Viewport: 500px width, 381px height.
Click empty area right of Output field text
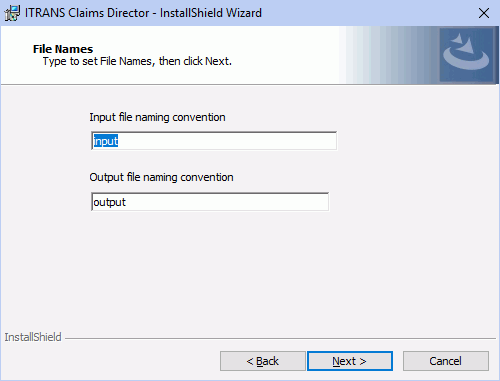[227, 202]
